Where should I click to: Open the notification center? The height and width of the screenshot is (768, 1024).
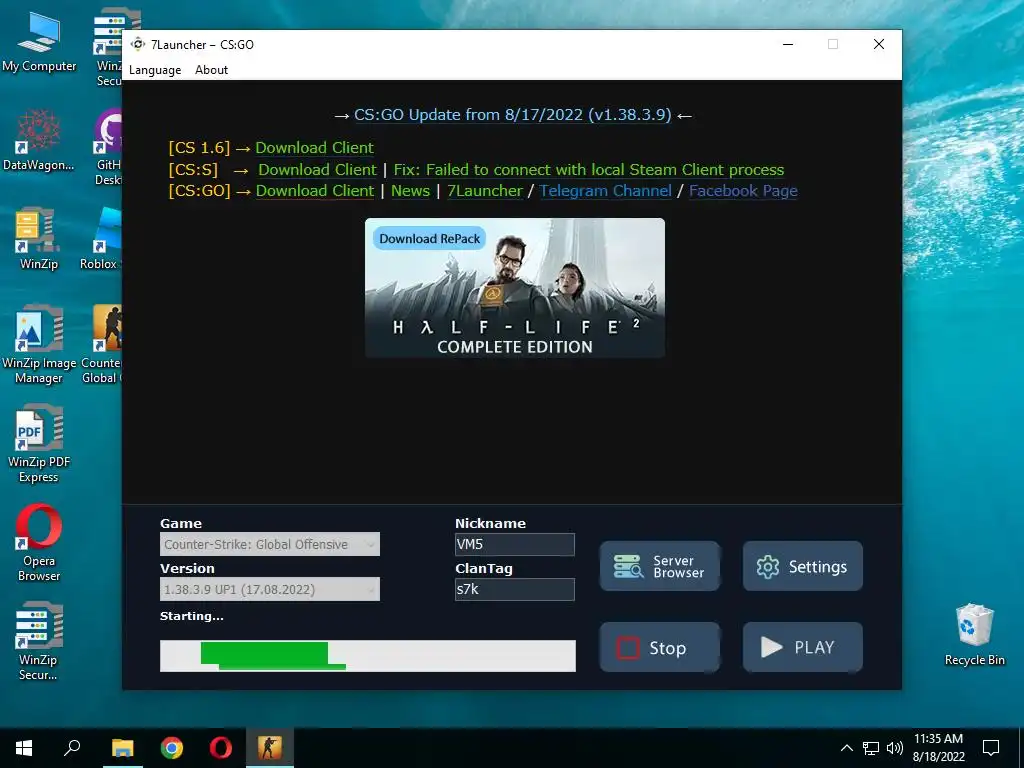point(991,748)
